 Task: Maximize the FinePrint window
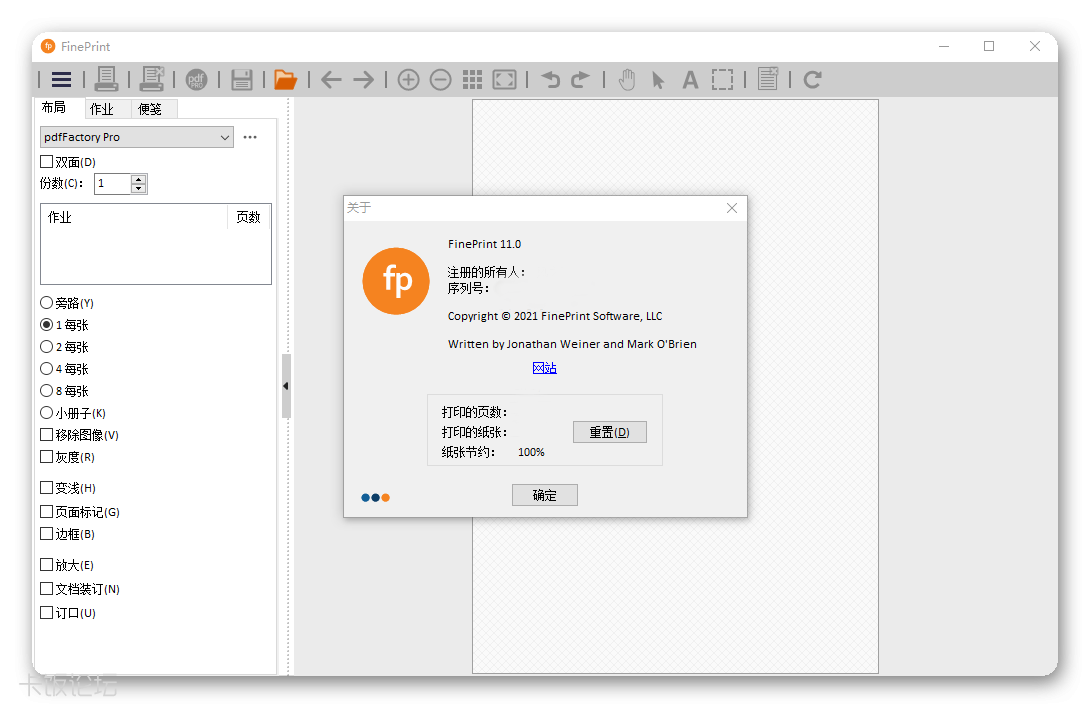click(x=989, y=46)
